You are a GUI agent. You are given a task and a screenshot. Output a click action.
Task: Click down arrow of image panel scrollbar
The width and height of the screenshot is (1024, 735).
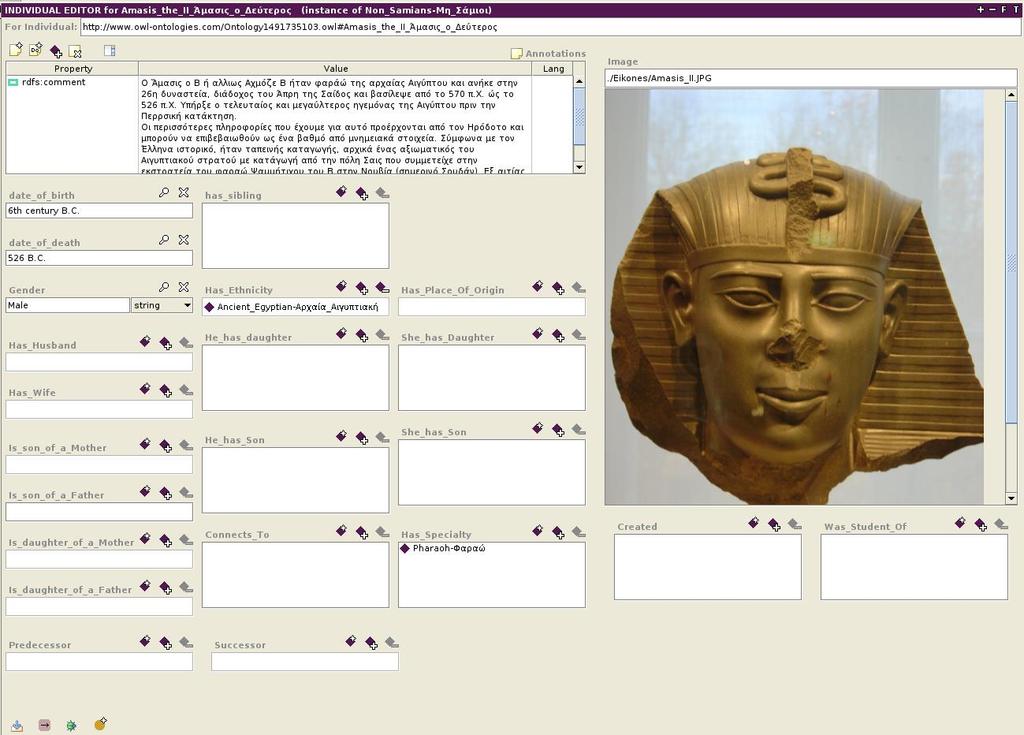pos(1012,498)
